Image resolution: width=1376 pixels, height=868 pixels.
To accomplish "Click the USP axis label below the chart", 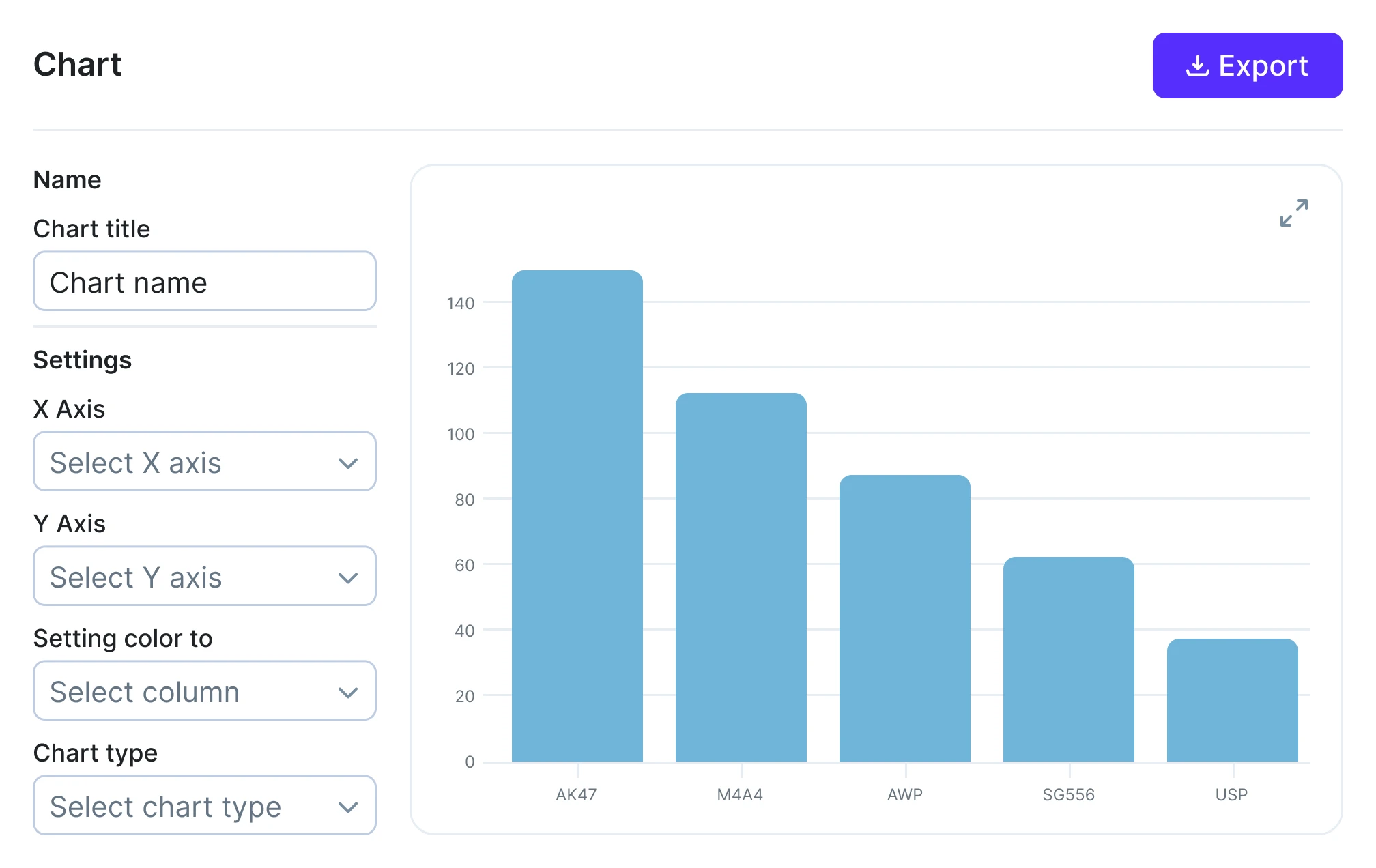I will pos(1231,794).
